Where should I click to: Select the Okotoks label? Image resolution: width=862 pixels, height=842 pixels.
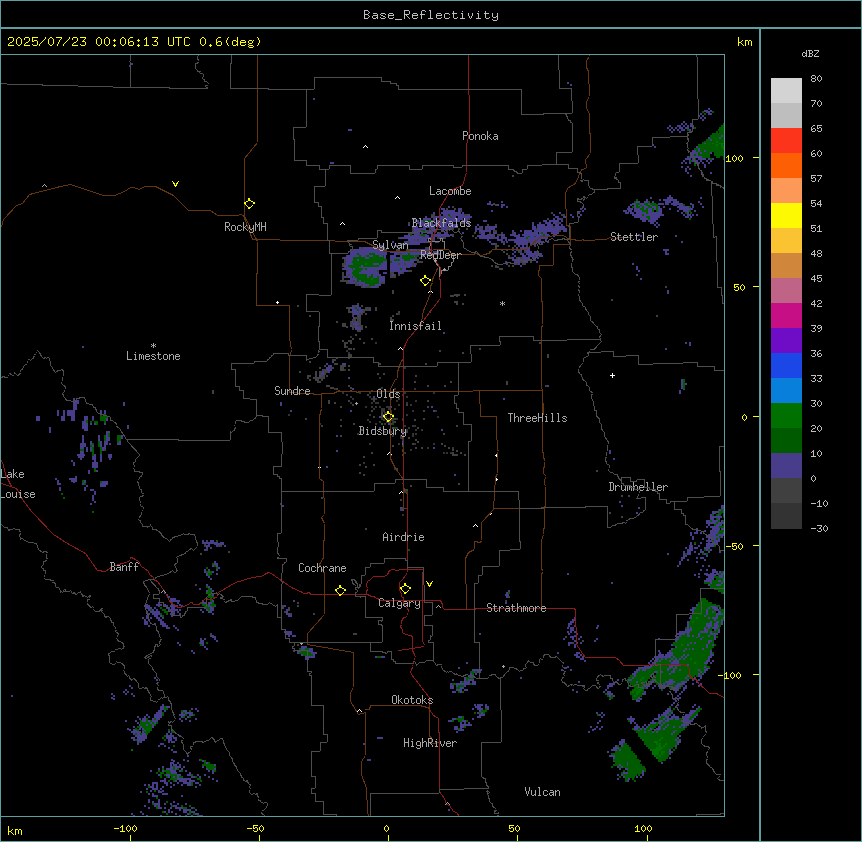coord(412,700)
